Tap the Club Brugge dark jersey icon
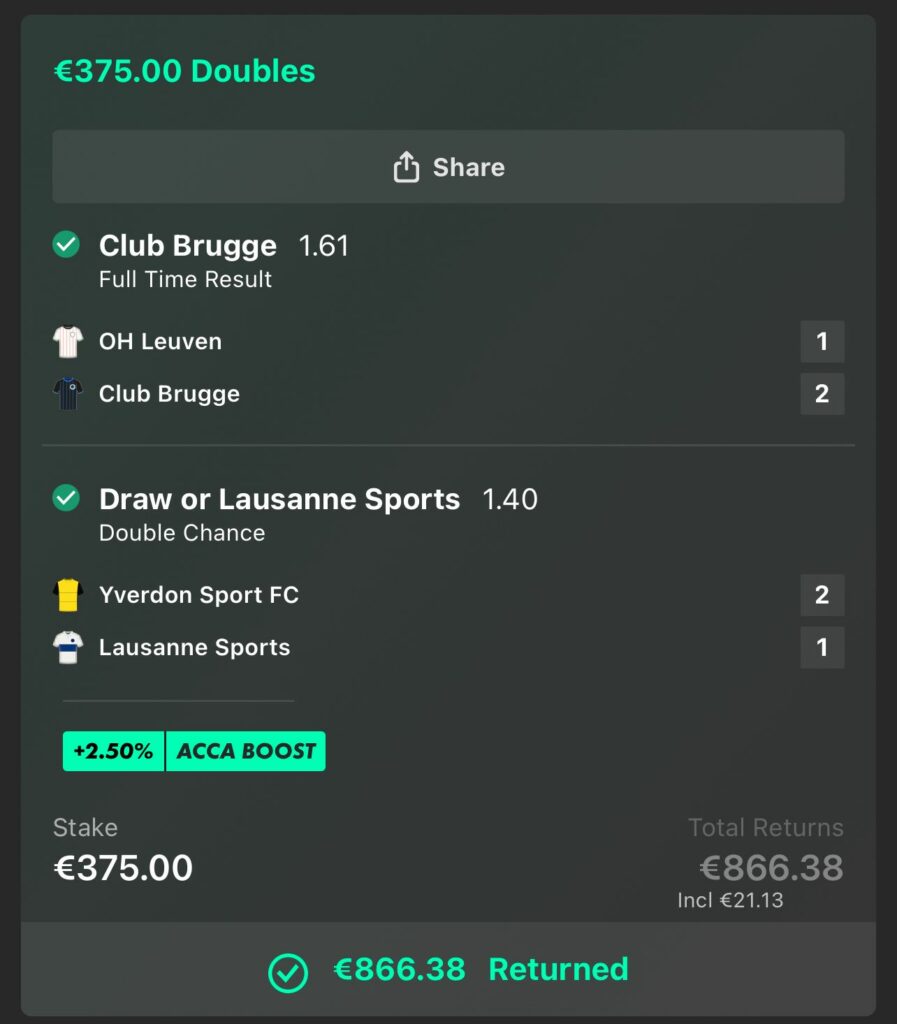897x1024 pixels. point(68,394)
